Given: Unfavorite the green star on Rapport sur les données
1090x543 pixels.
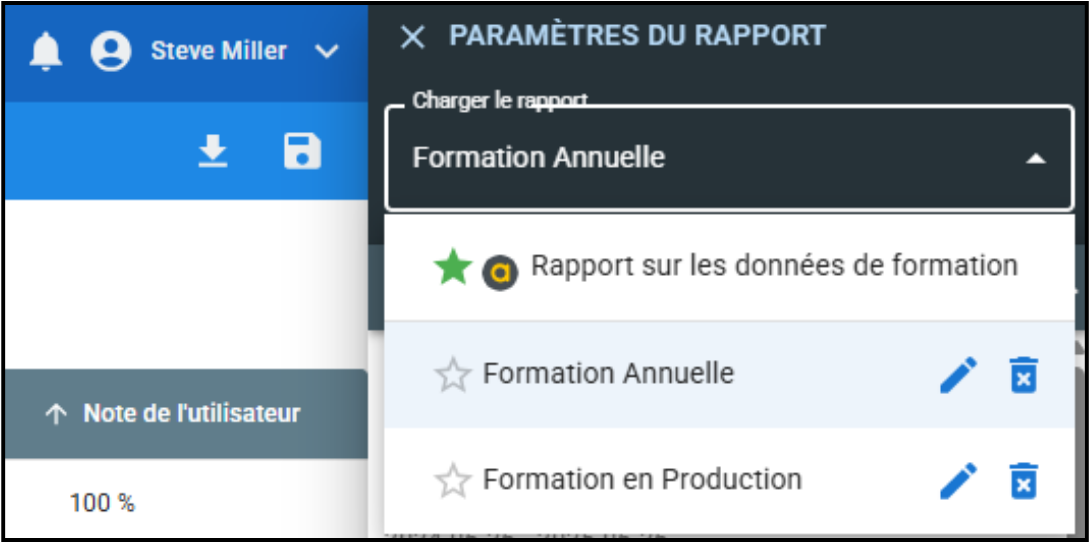Looking at the screenshot, I should click(x=452, y=268).
